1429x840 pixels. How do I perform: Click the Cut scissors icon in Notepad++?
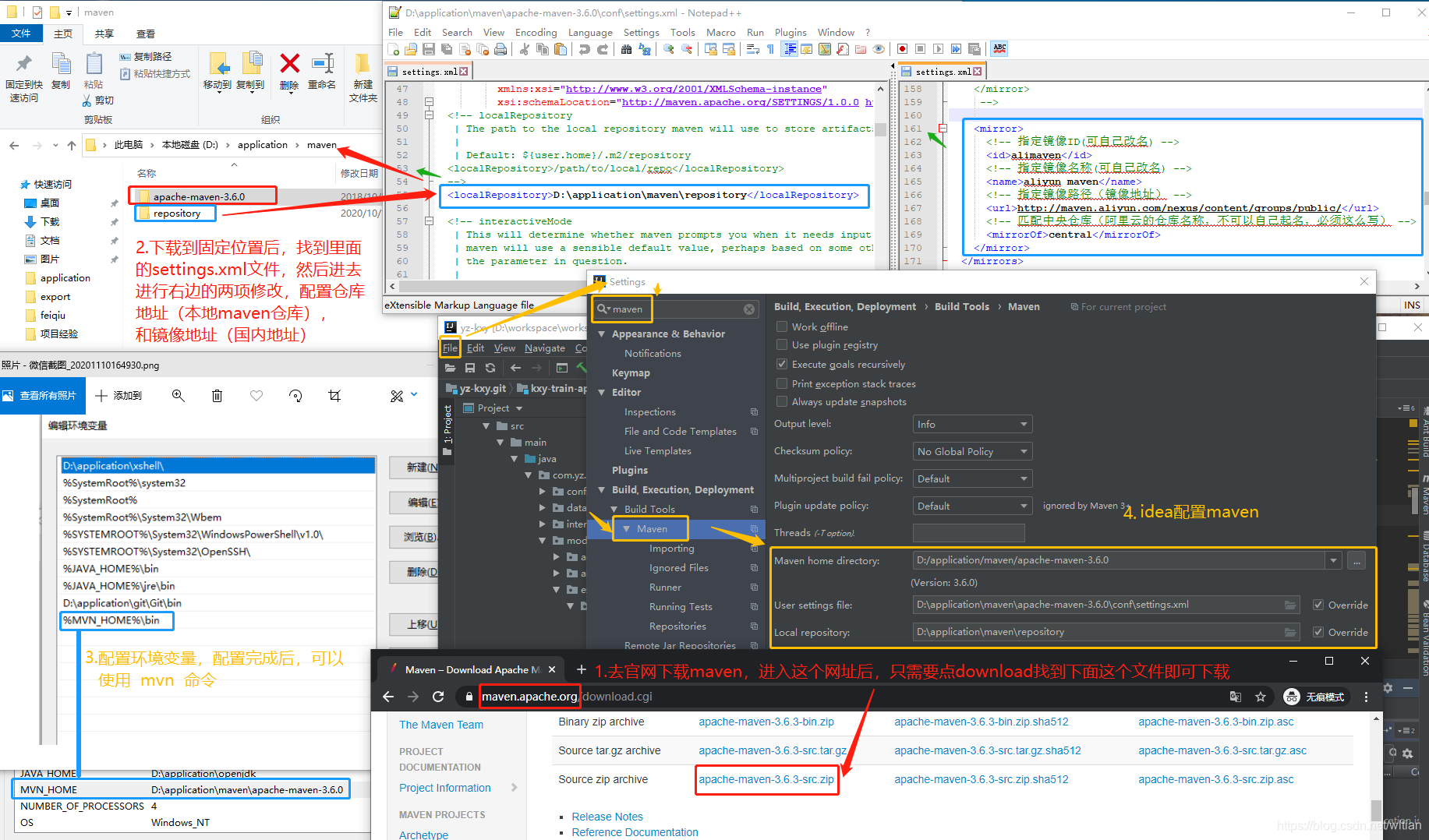[x=524, y=49]
